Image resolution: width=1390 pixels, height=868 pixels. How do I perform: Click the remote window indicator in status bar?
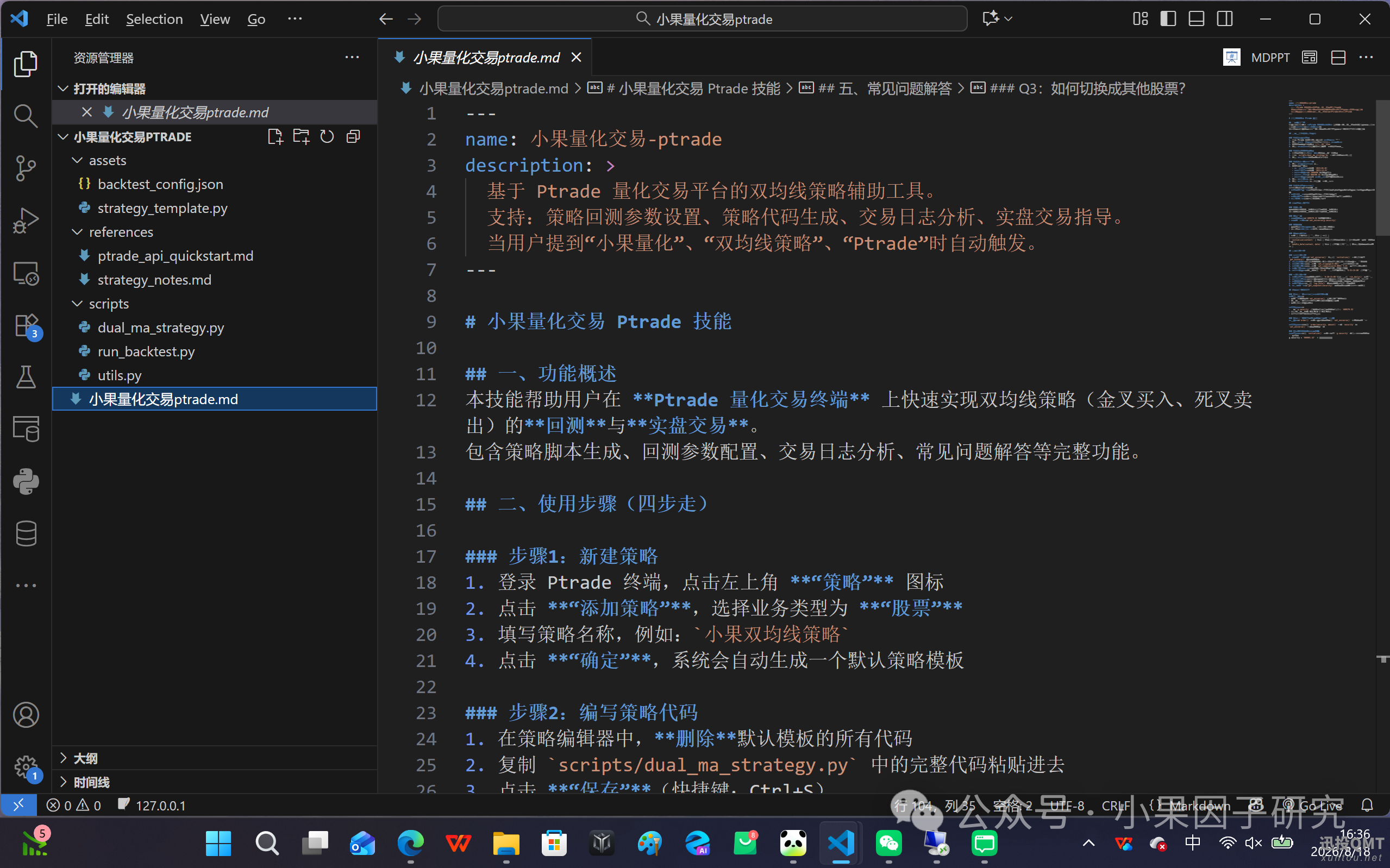tap(18, 806)
